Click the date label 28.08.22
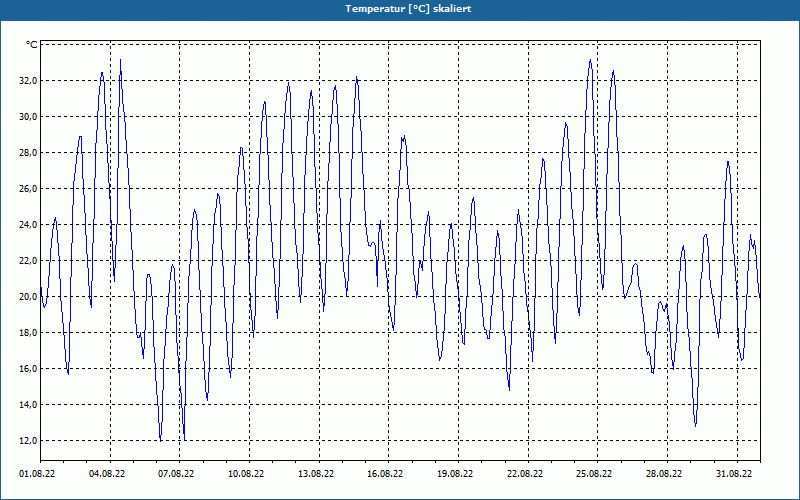The width and height of the screenshot is (800, 500). [x=664, y=474]
